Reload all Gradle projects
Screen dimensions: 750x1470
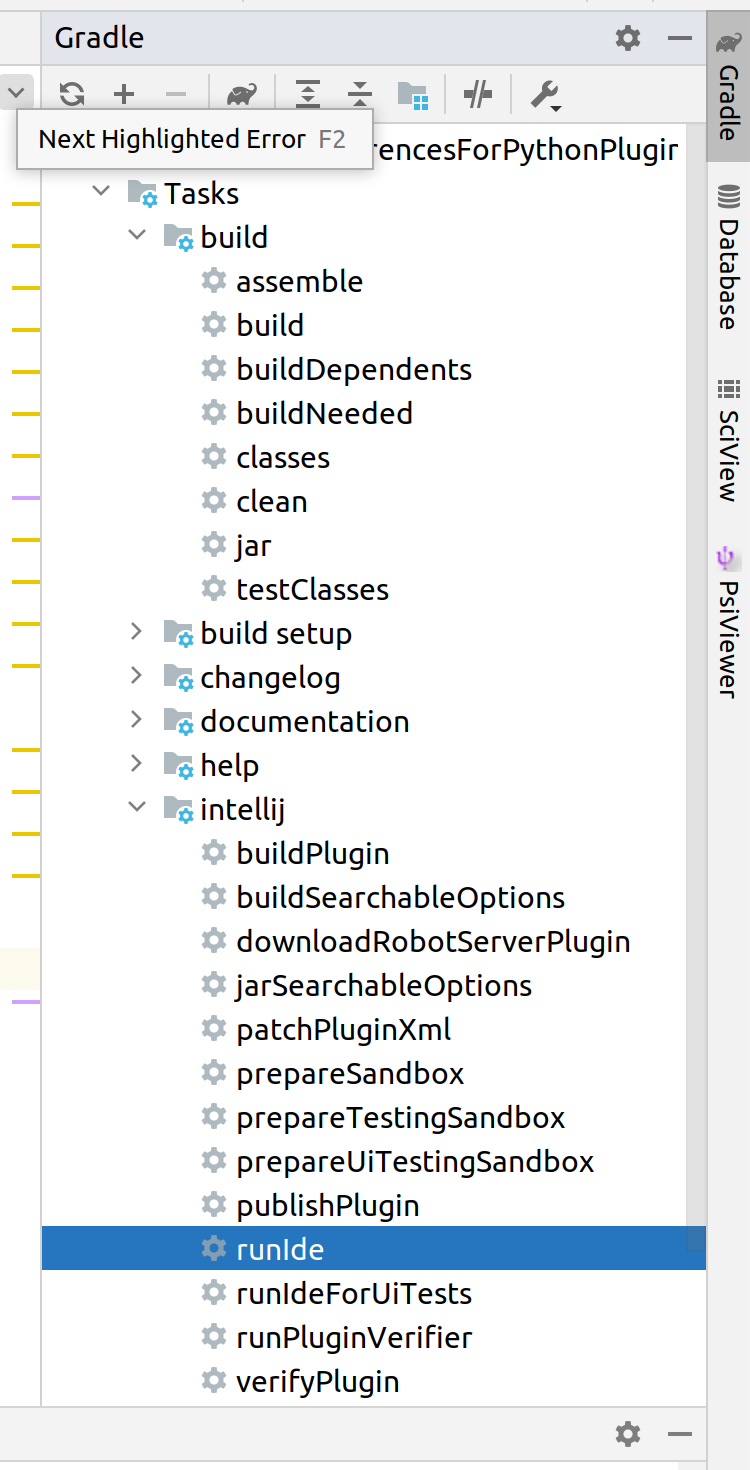coord(71,93)
